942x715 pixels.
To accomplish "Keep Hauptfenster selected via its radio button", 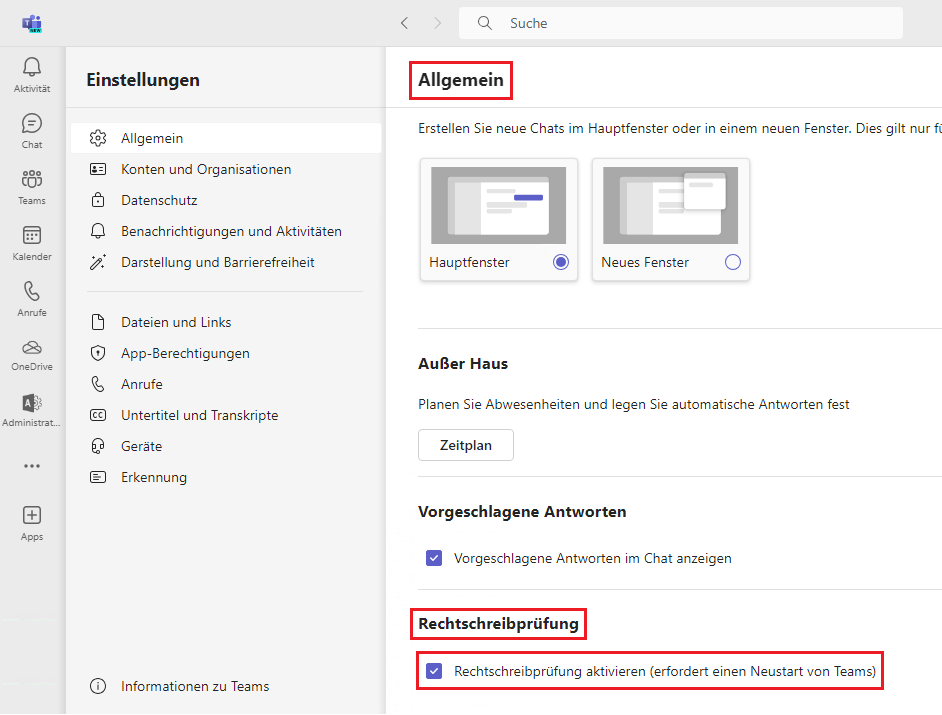I will pos(560,261).
